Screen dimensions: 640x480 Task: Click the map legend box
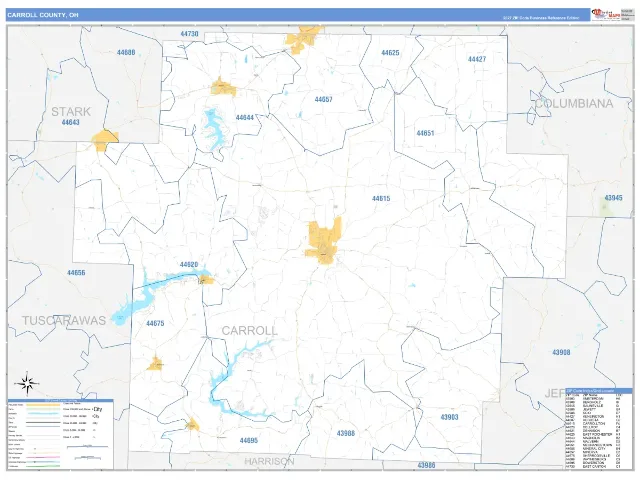(x=60, y=434)
